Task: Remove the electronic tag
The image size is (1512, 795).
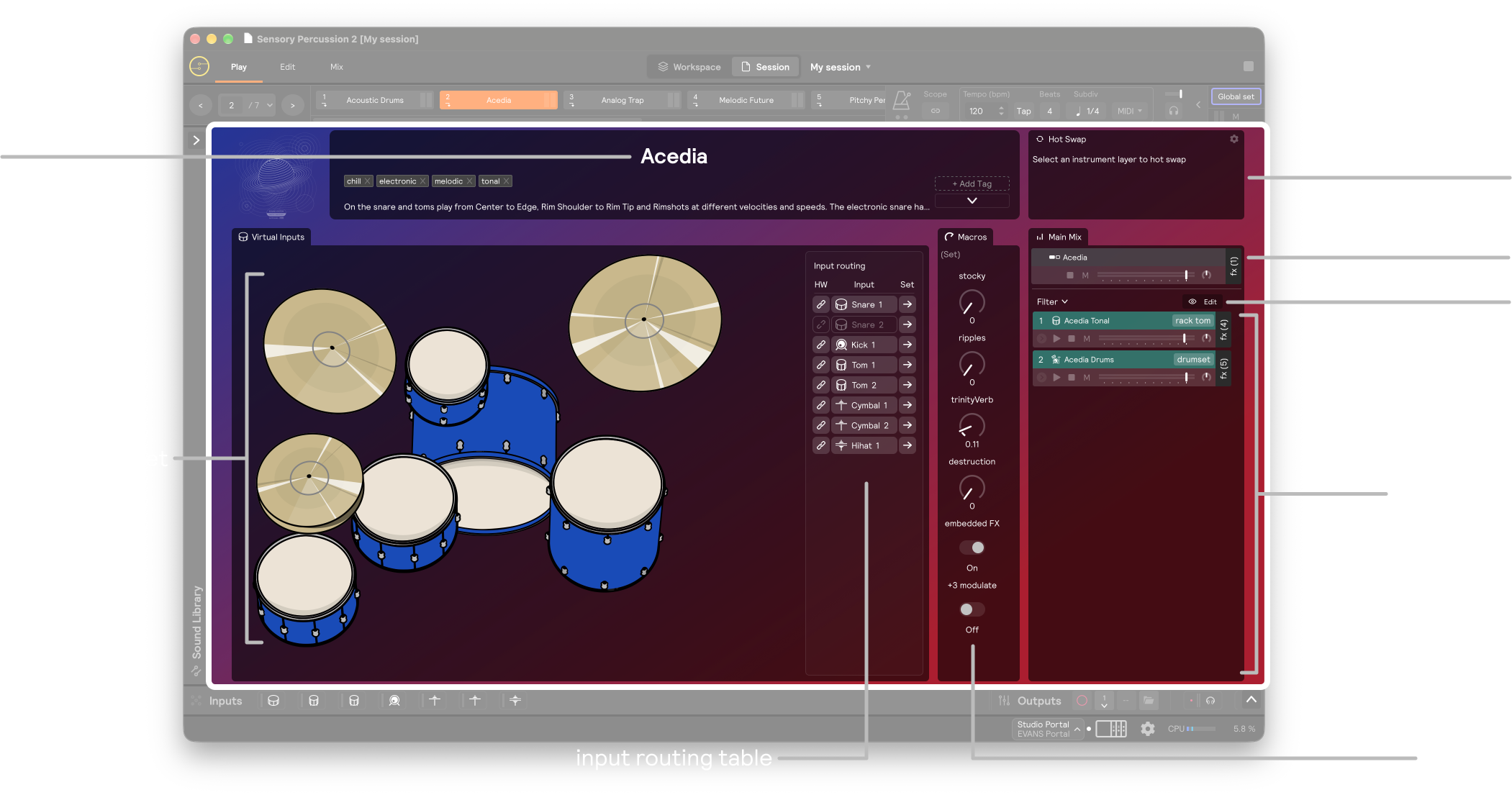Action: [x=423, y=181]
